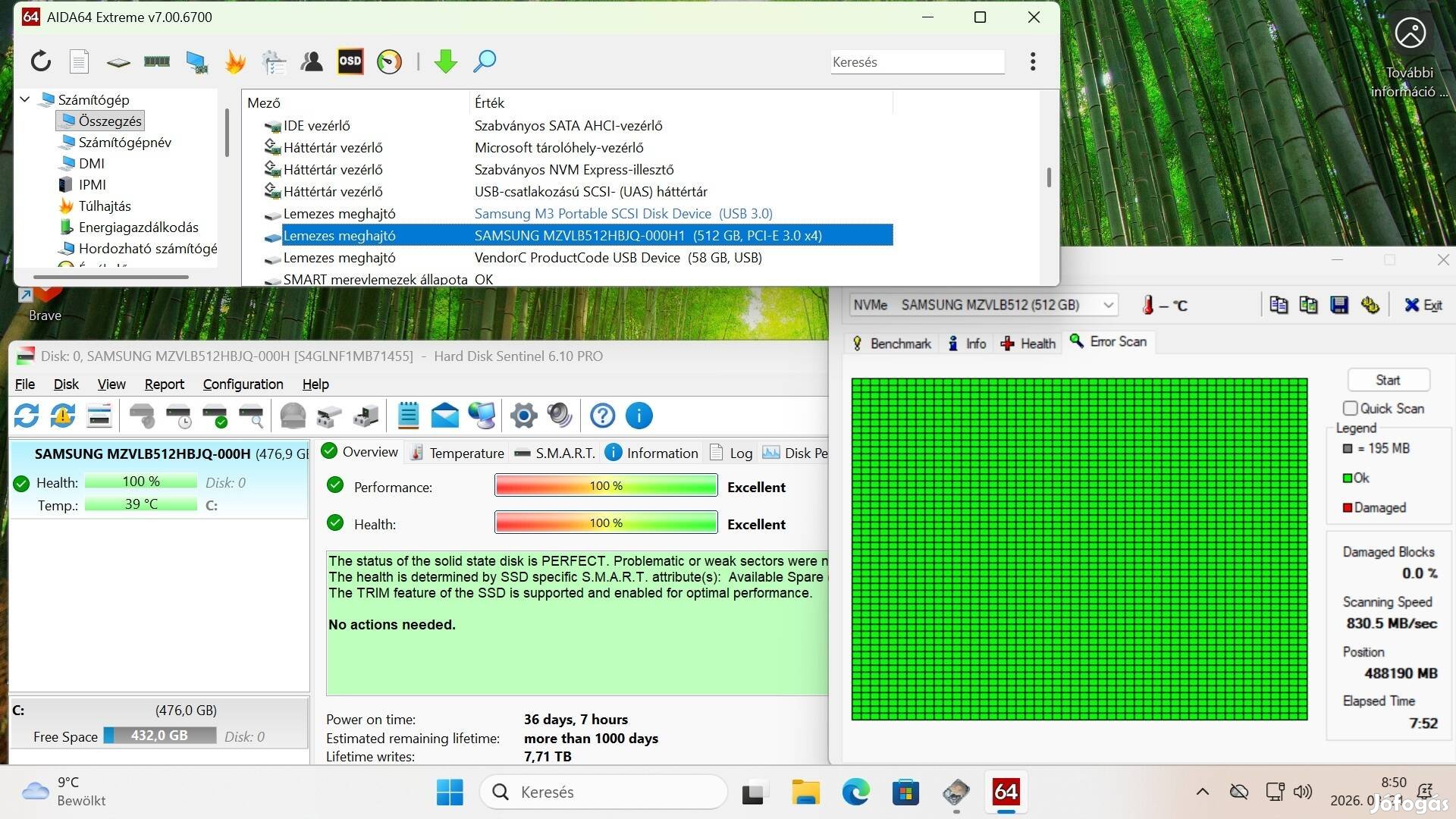Click the flame stability test icon

coord(235,61)
